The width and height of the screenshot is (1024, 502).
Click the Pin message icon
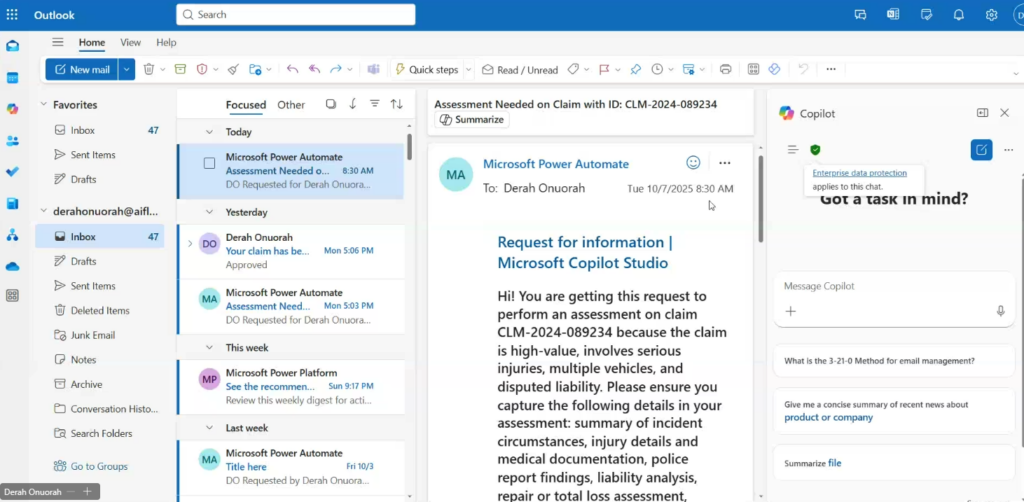634,69
